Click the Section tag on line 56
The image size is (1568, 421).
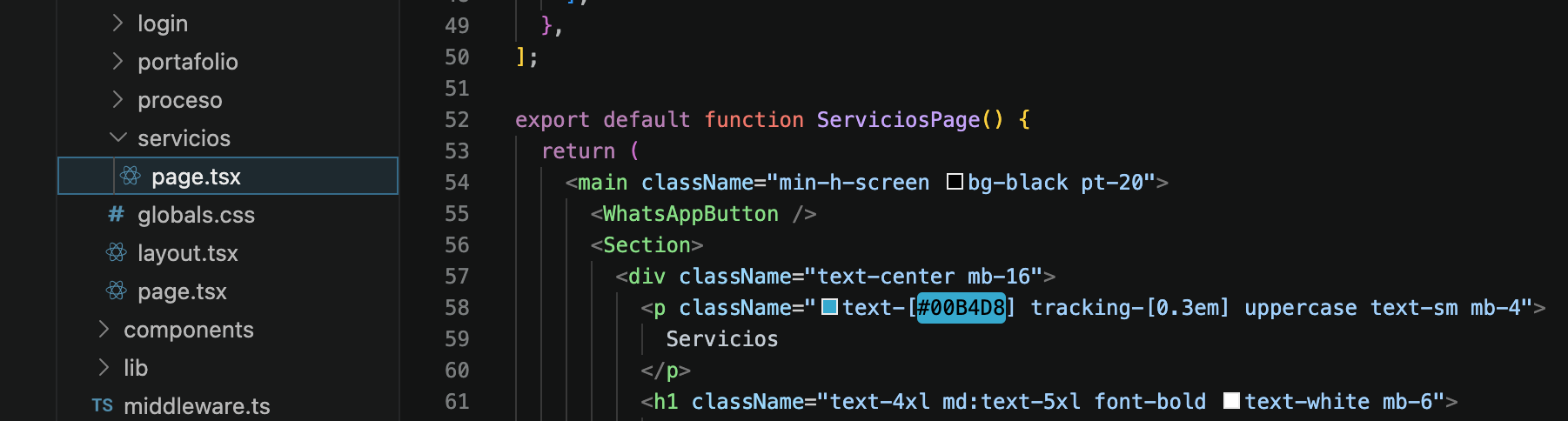pyautogui.click(x=647, y=245)
